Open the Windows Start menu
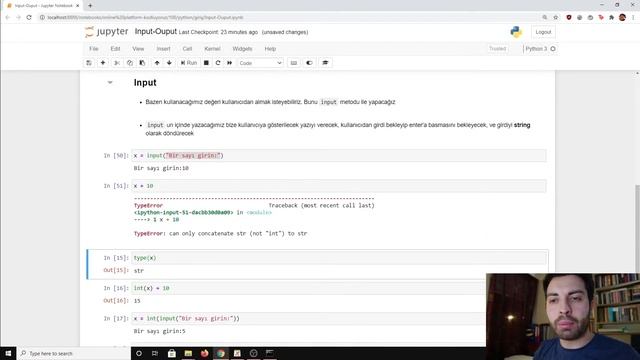Image resolution: width=640 pixels, height=360 pixels. (x=8, y=353)
